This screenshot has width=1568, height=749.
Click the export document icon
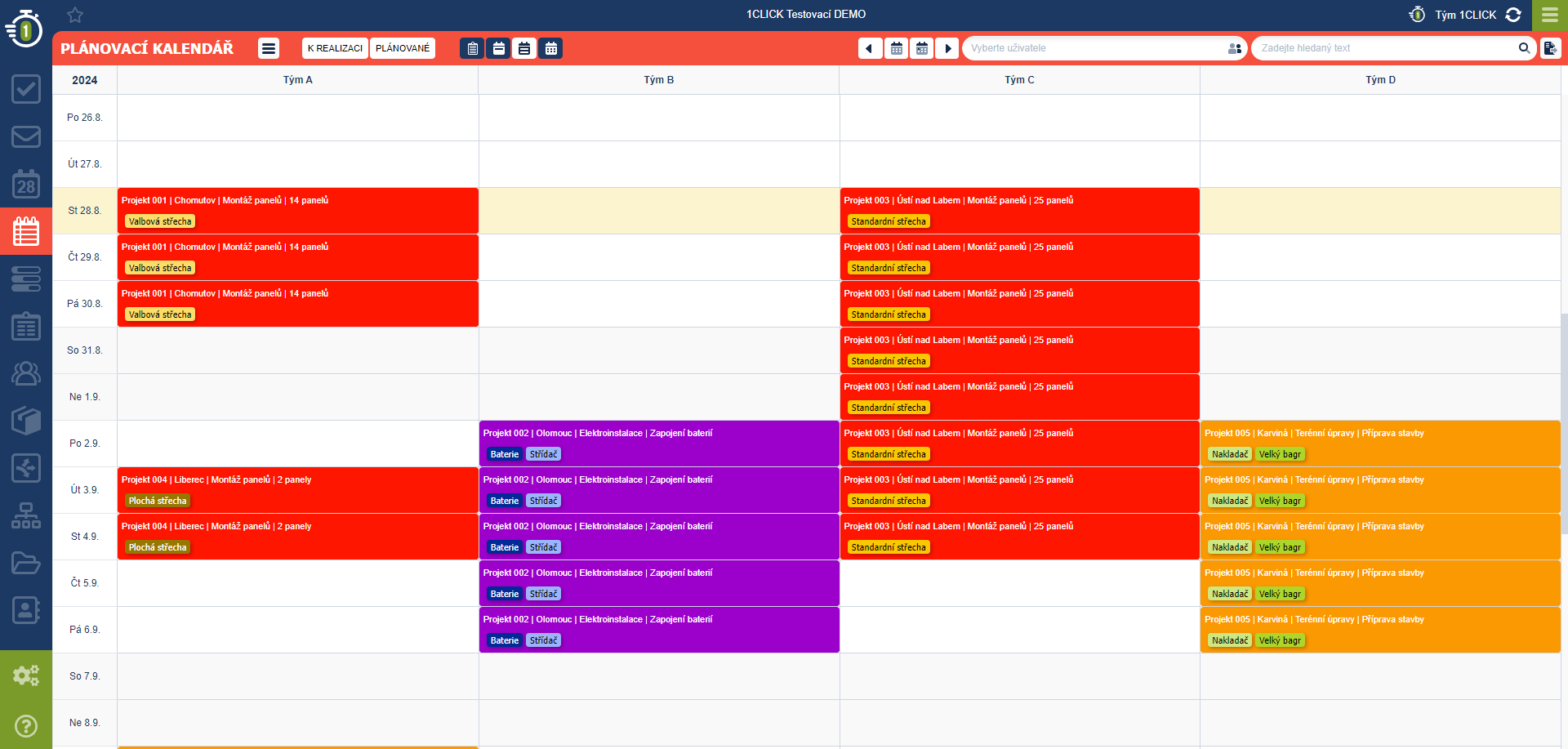[1550, 48]
